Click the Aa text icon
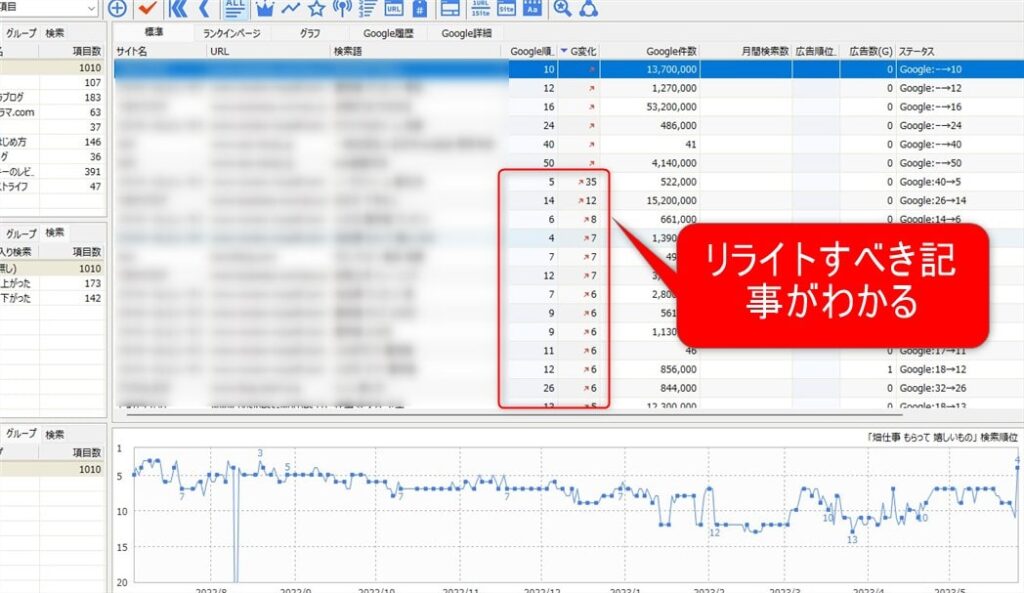The image size is (1024, 593). (532, 8)
